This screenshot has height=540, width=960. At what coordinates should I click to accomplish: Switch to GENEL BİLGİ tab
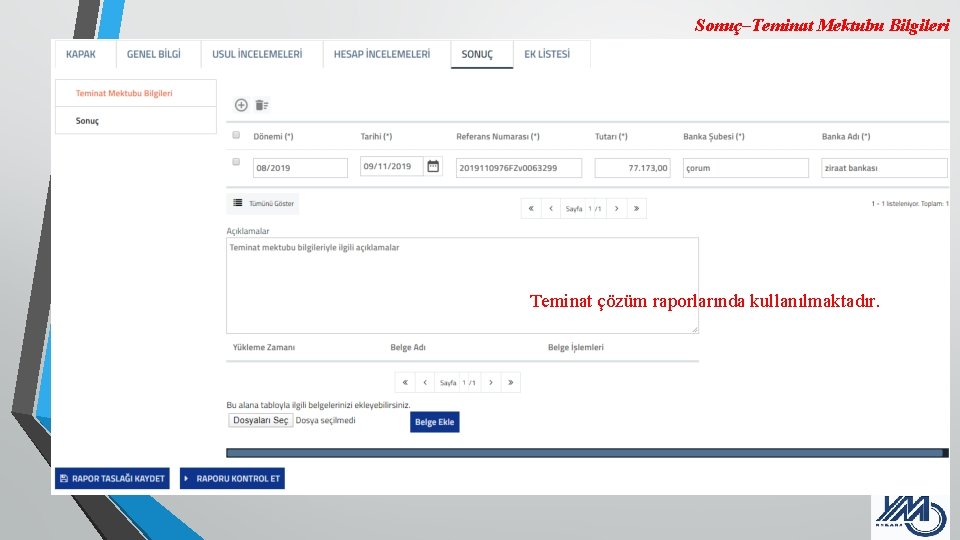[154, 54]
